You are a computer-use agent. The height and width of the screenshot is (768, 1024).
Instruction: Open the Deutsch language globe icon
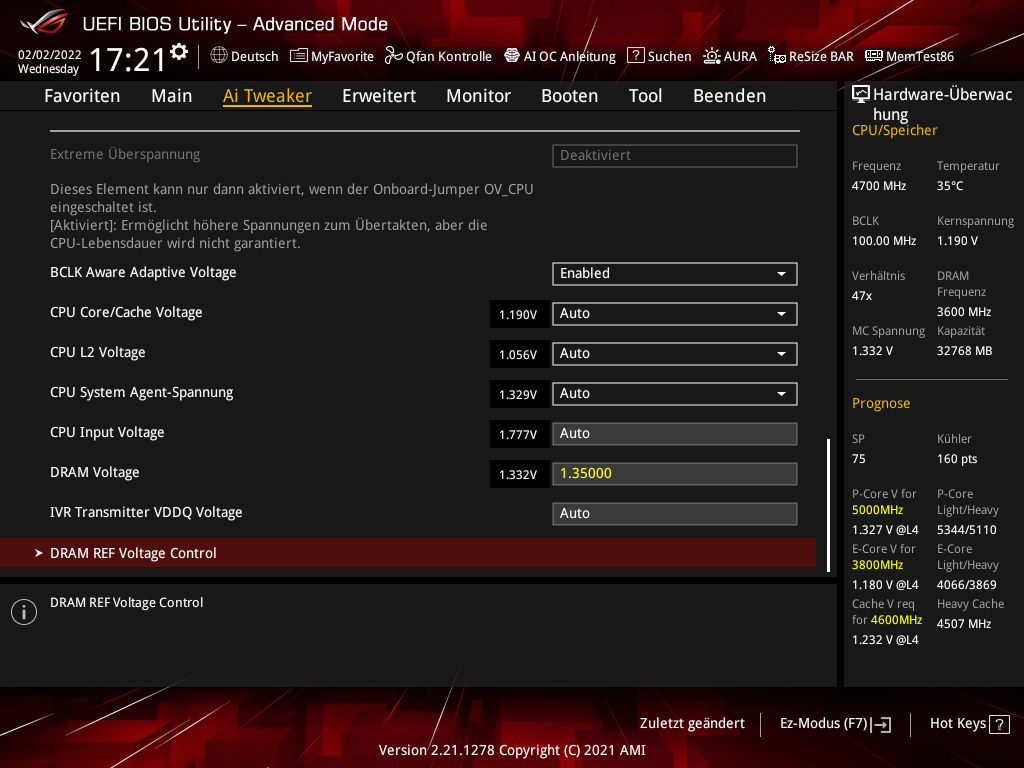click(x=219, y=56)
